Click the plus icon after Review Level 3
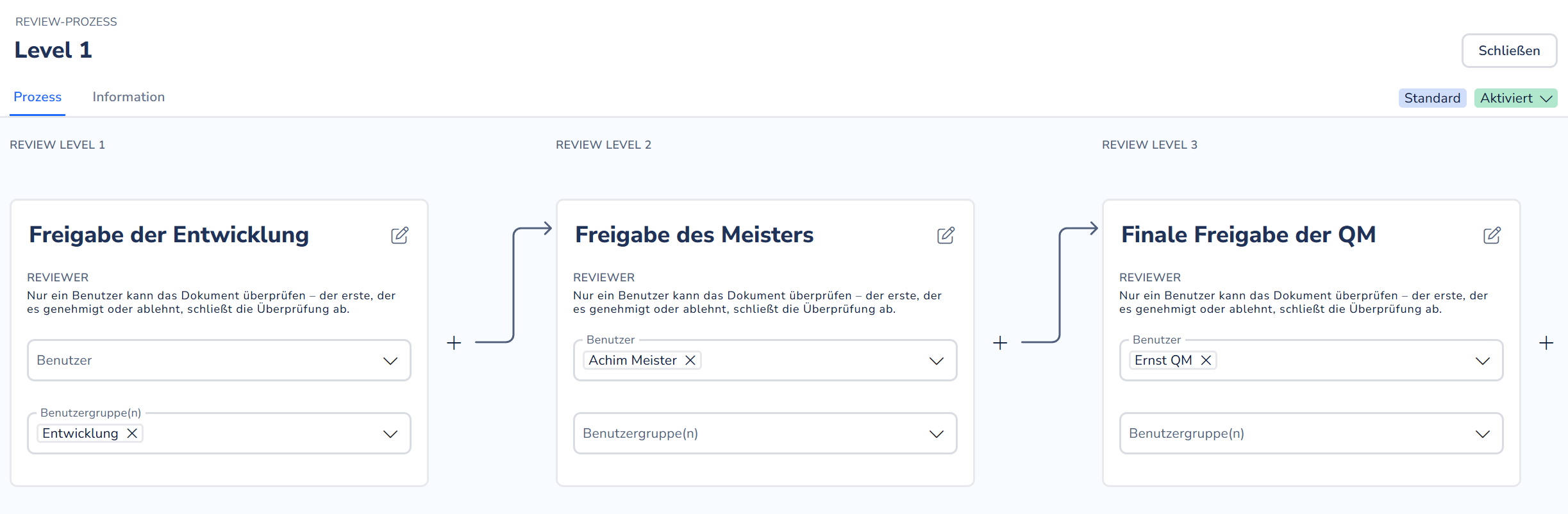Viewport: 1568px width, 514px height. (x=1546, y=343)
